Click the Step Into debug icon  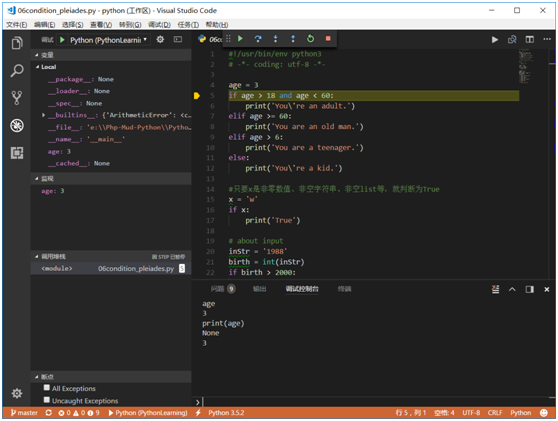point(275,38)
